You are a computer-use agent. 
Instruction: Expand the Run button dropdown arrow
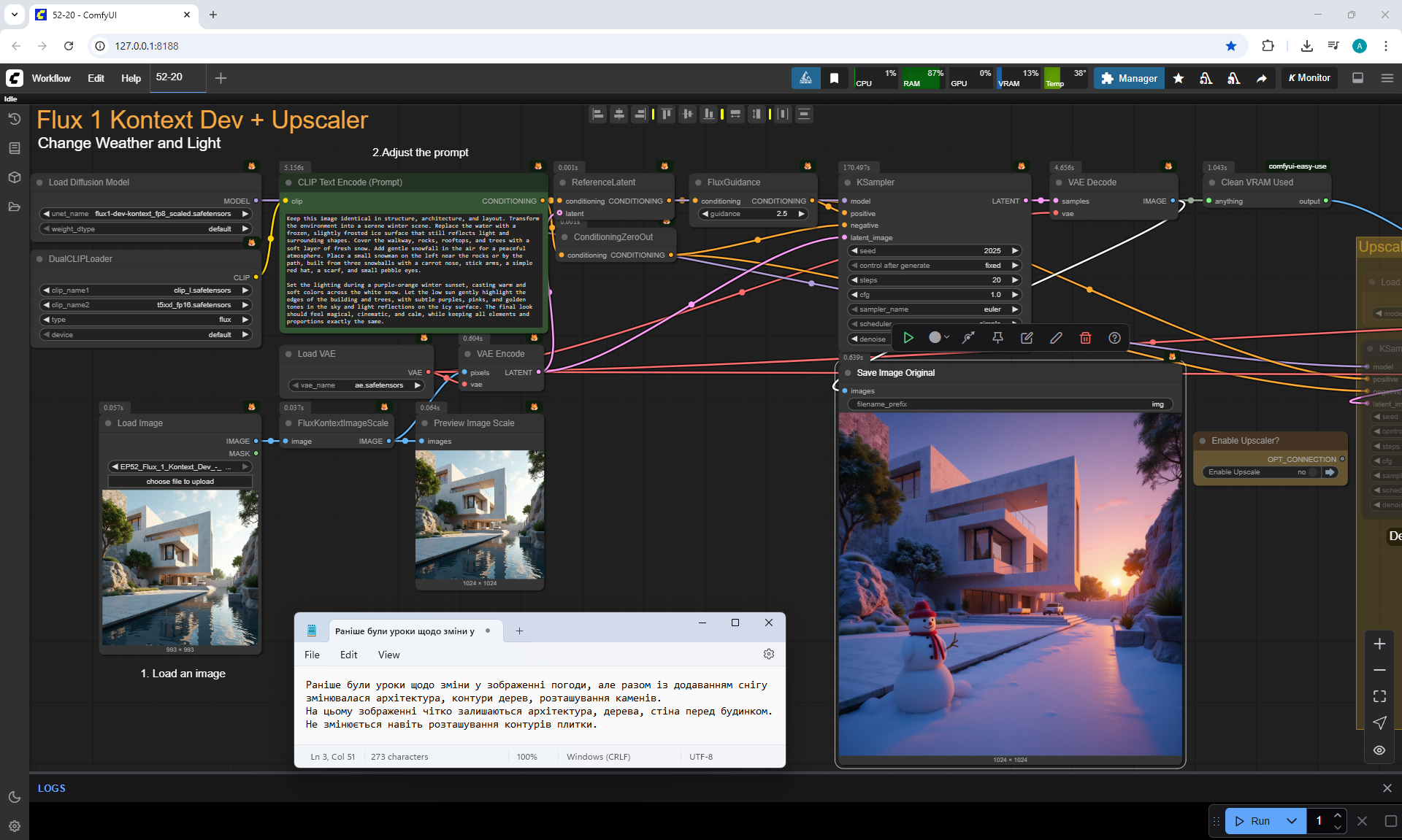[1292, 821]
